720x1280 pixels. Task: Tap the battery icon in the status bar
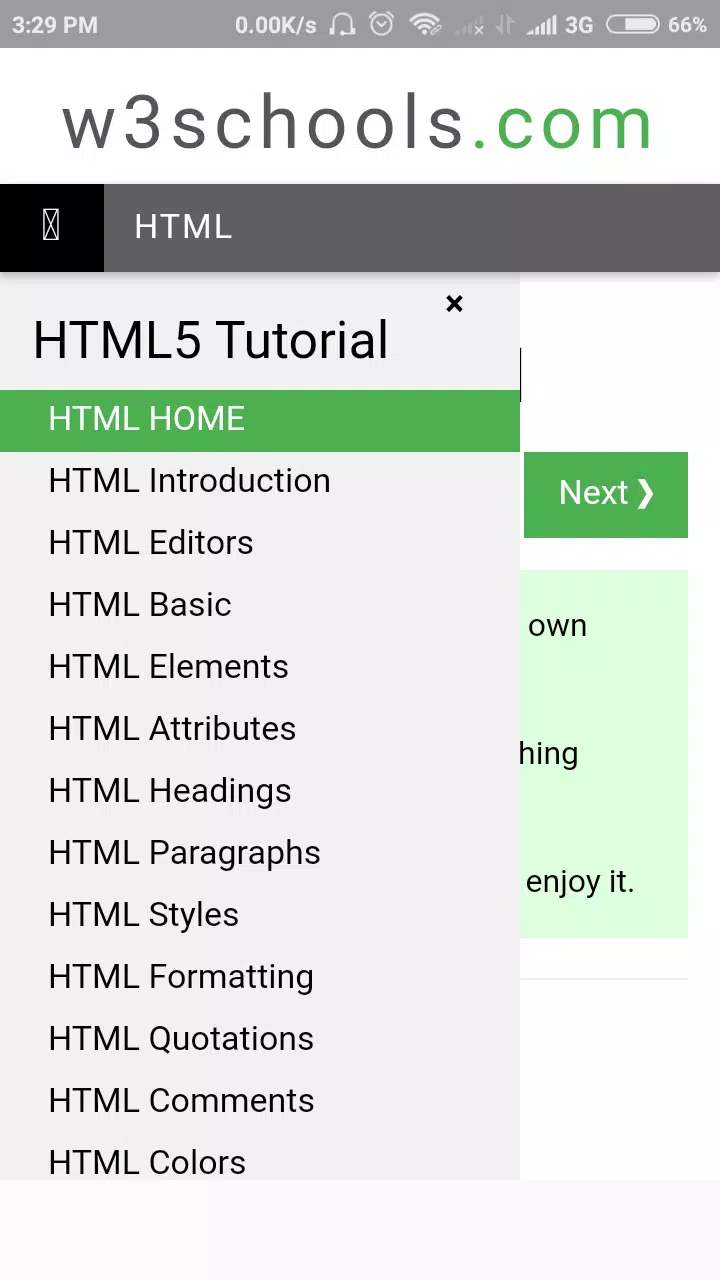633,24
